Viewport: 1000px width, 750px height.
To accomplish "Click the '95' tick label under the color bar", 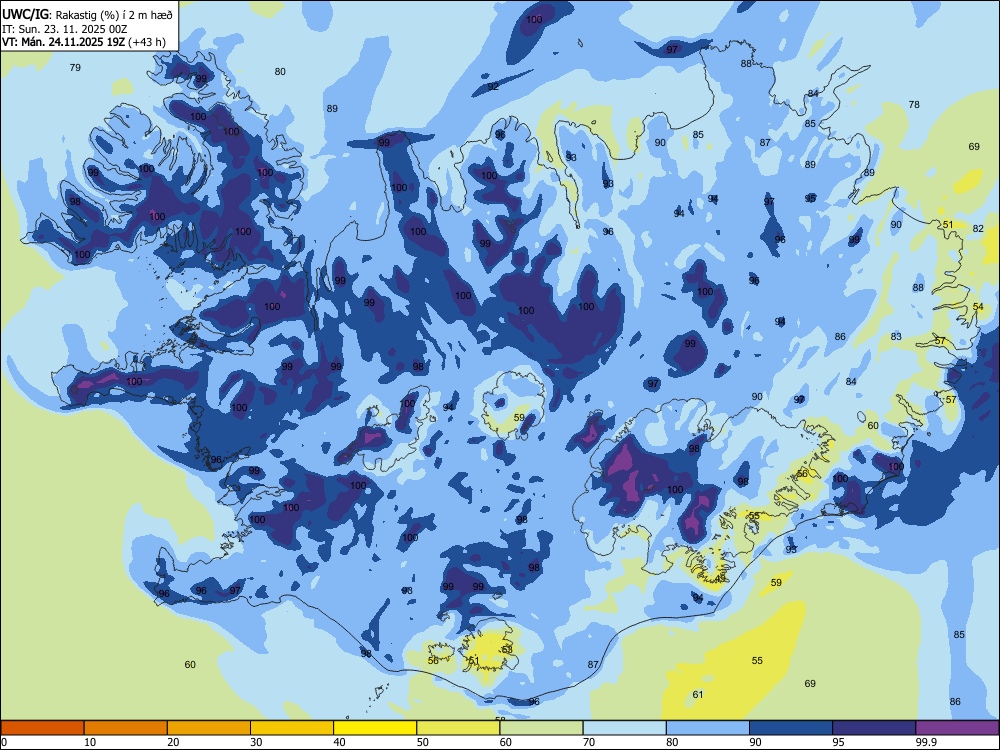I will pyautogui.click(x=839, y=742).
